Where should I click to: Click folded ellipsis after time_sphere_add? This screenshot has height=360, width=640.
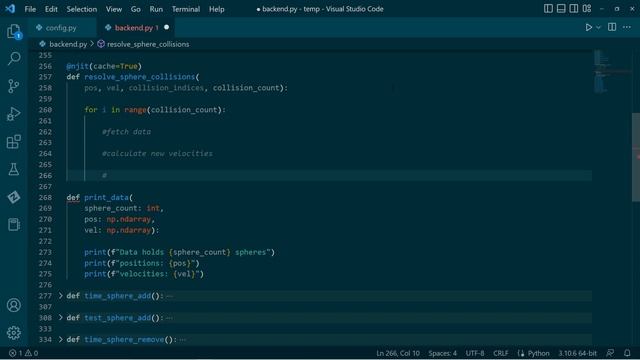(170, 296)
